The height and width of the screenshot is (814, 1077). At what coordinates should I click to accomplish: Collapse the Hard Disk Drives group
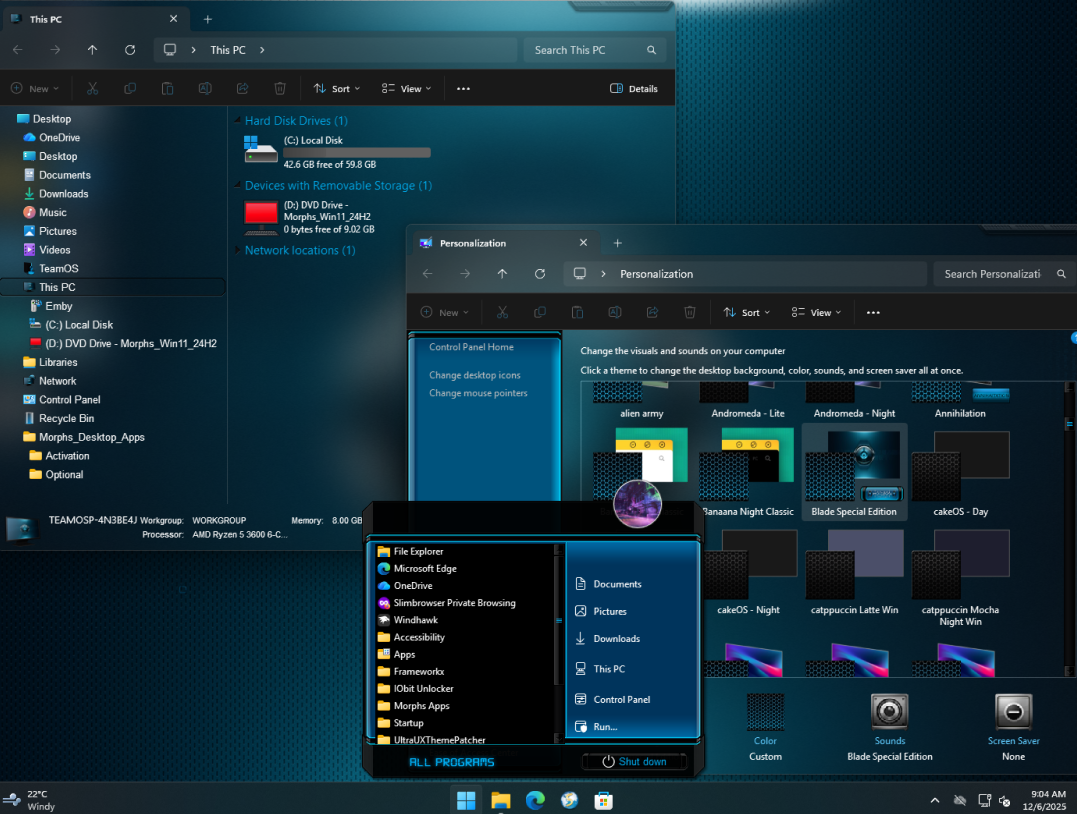[x=237, y=121]
